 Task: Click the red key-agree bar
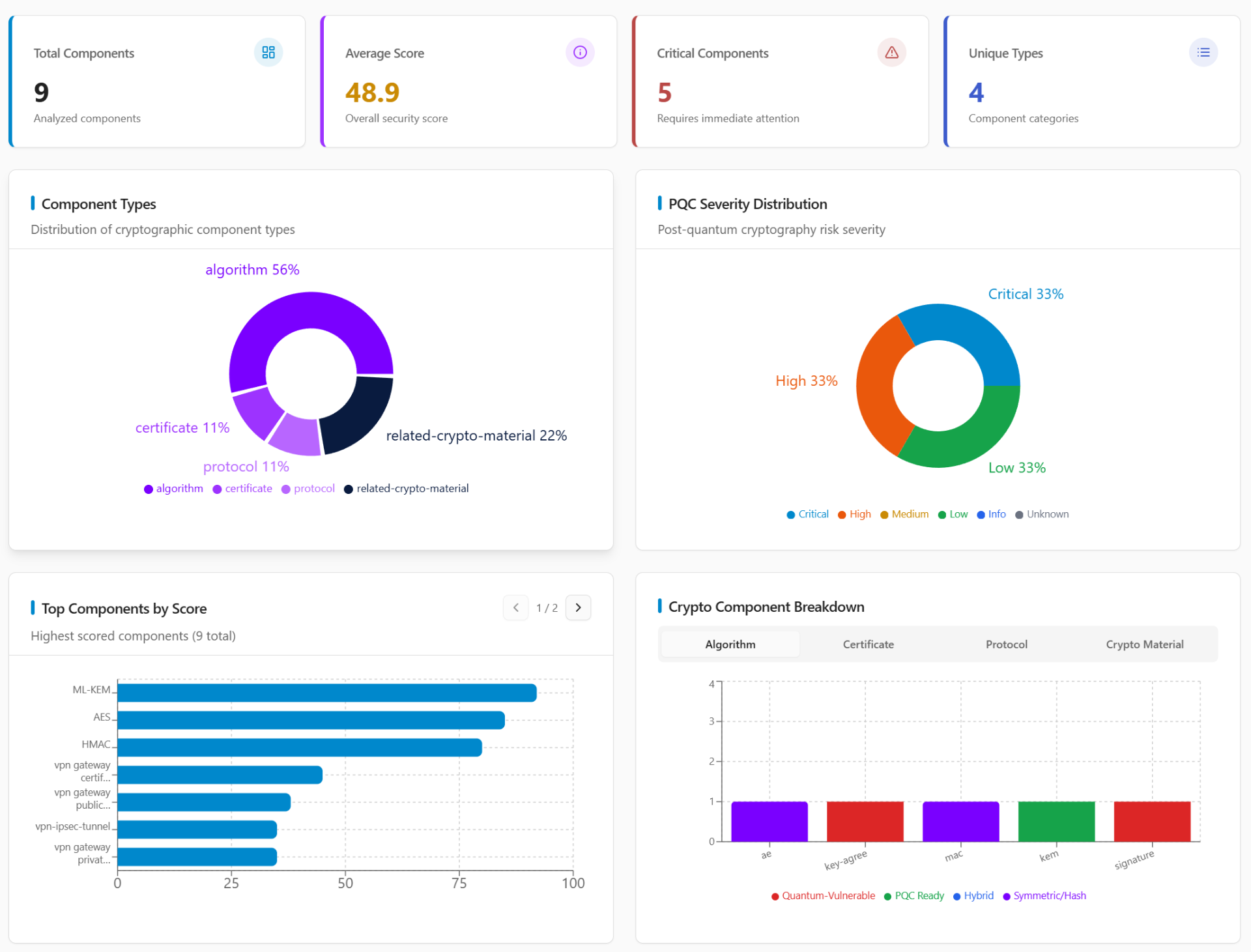click(x=865, y=821)
